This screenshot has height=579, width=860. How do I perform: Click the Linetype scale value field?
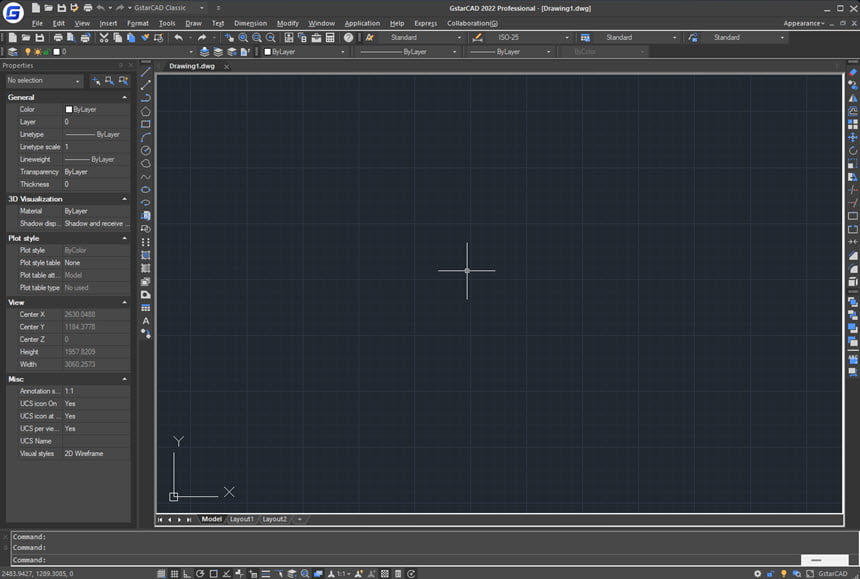point(96,147)
